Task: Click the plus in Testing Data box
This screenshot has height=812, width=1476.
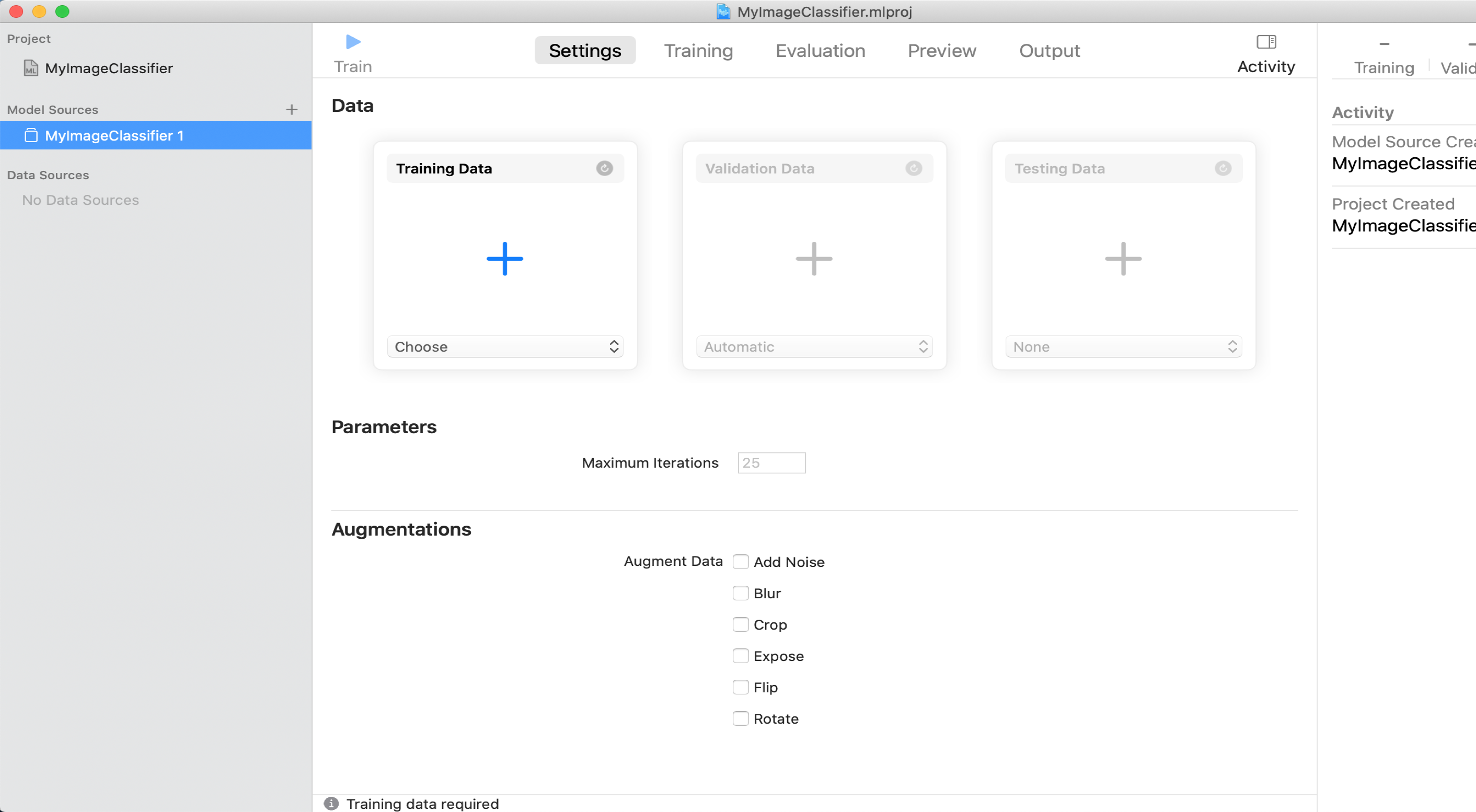Action: point(1123,259)
